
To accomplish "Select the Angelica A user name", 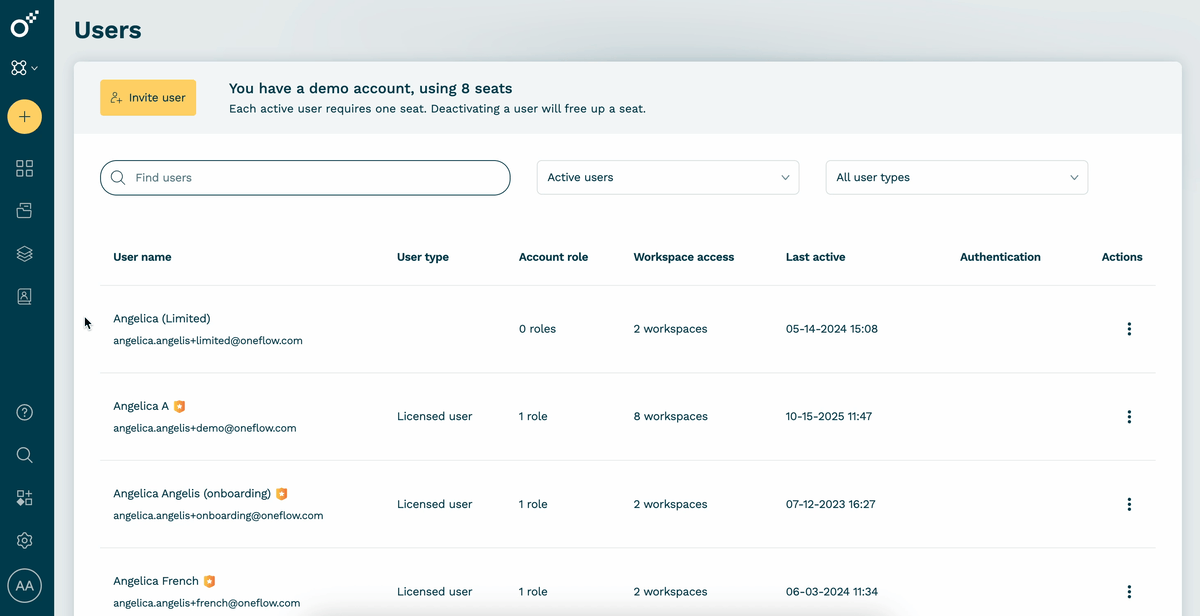I will click(141, 406).
